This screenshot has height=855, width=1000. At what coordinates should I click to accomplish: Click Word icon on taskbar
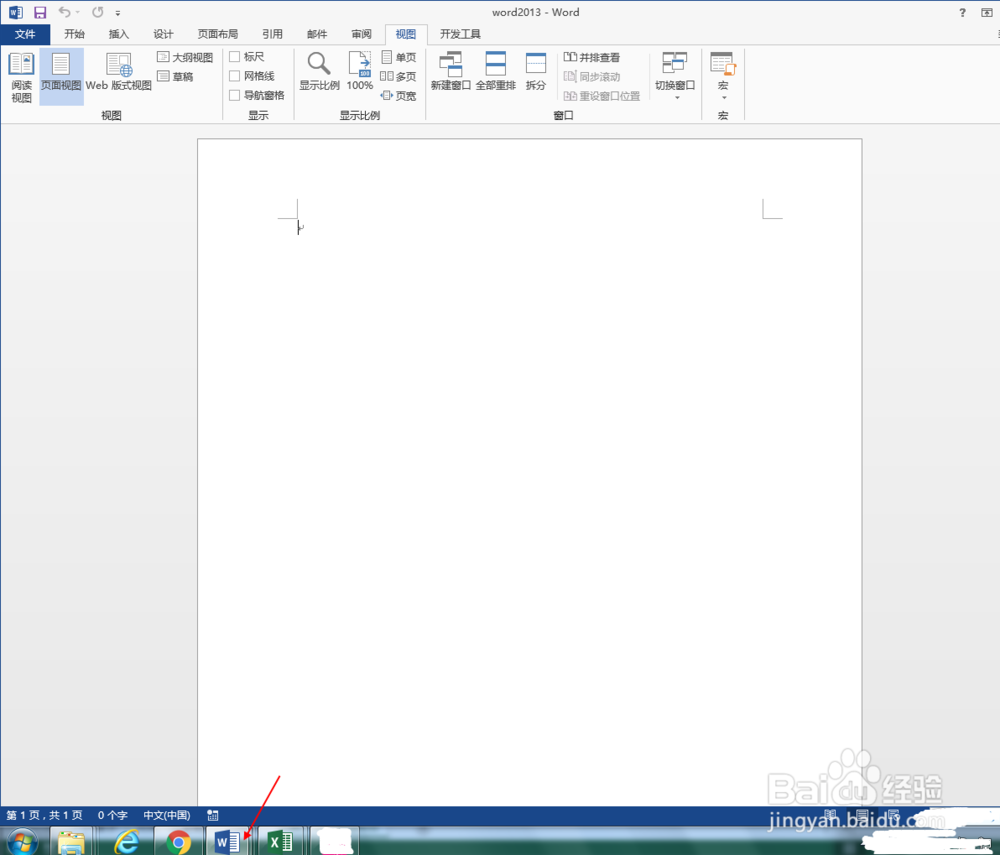(228, 842)
